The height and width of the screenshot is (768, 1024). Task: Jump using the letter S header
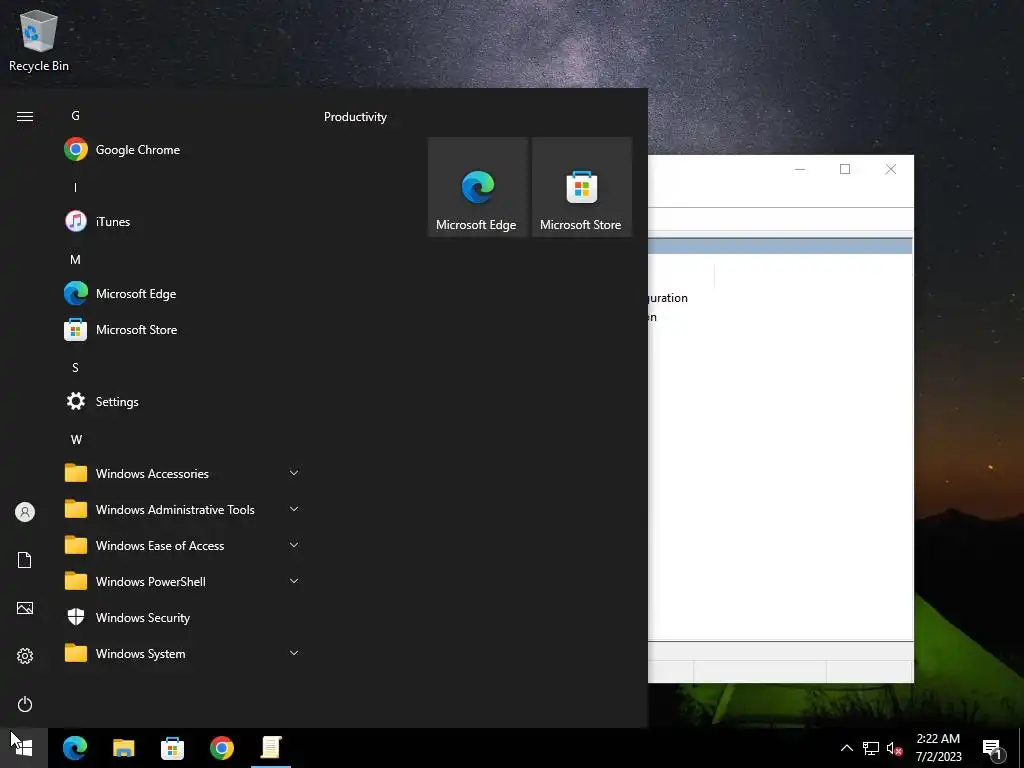tap(76, 368)
